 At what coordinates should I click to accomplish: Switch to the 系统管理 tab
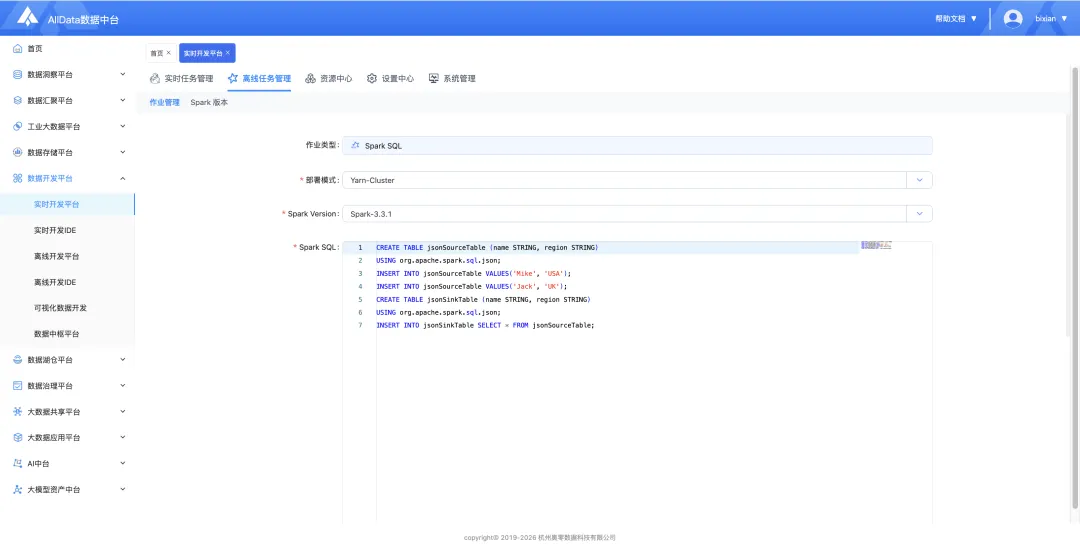[452, 79]
